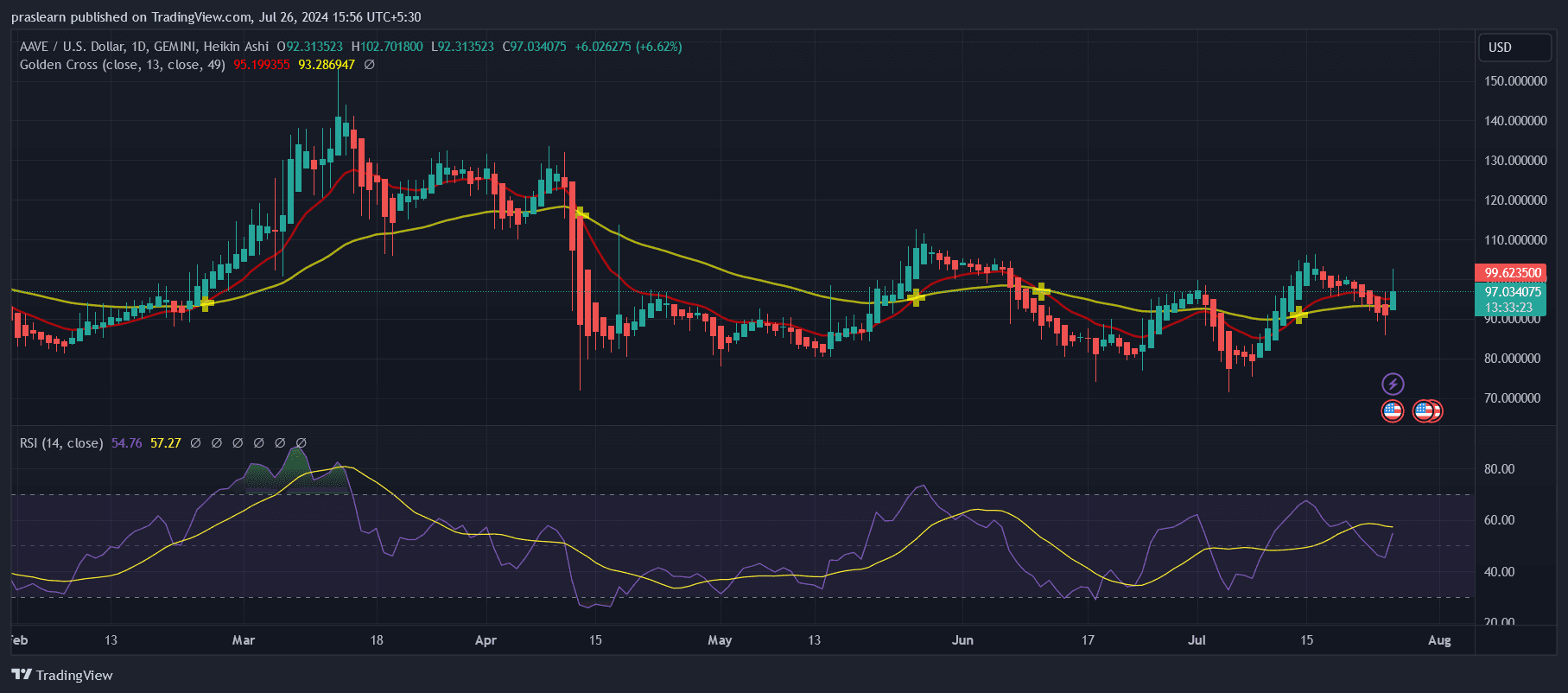
Task: Click the 120.000000 price axis label
Action: pos(1515,200)
